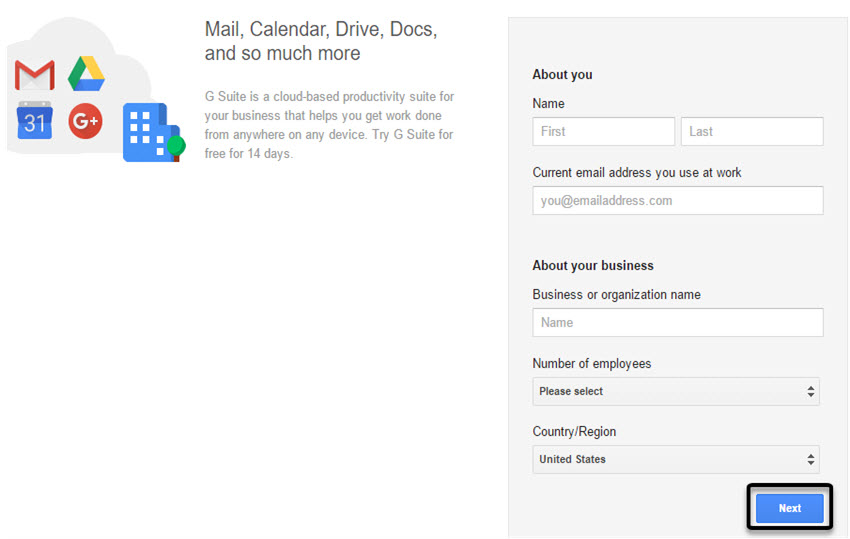Click the 'Business or organization name' label
Screen dimensions: 850x539
616,294
